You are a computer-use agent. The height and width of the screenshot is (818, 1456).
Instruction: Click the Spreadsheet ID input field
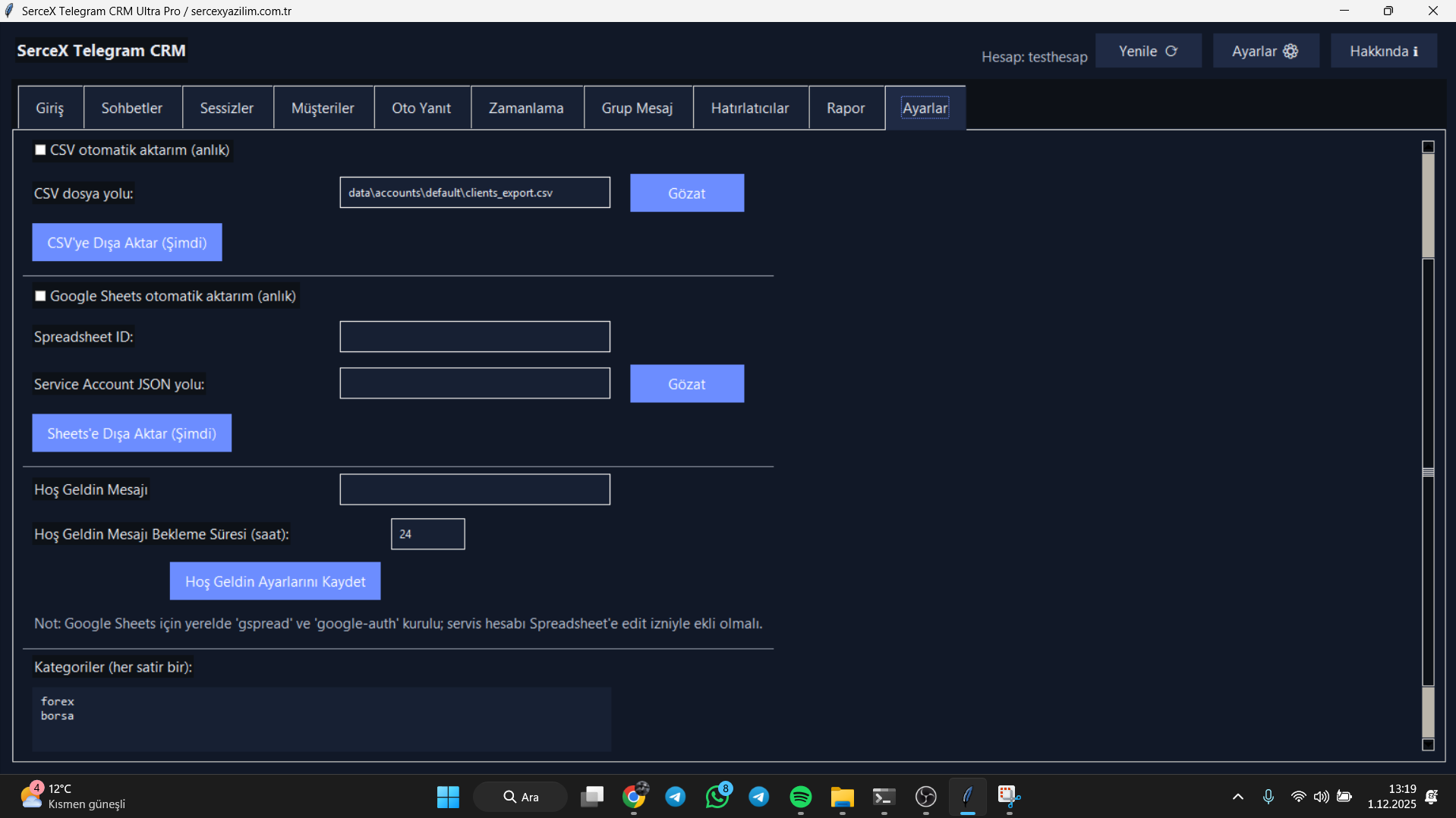474,337
